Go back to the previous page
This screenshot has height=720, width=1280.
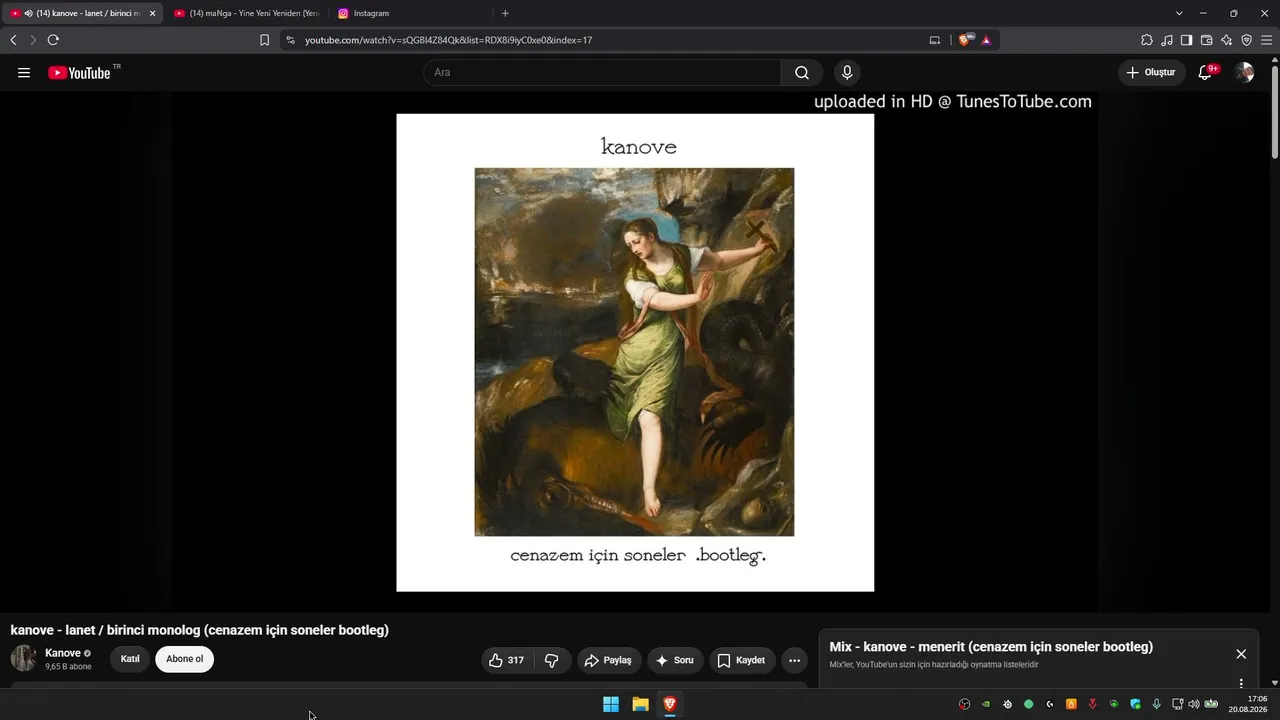pos(13,40)
